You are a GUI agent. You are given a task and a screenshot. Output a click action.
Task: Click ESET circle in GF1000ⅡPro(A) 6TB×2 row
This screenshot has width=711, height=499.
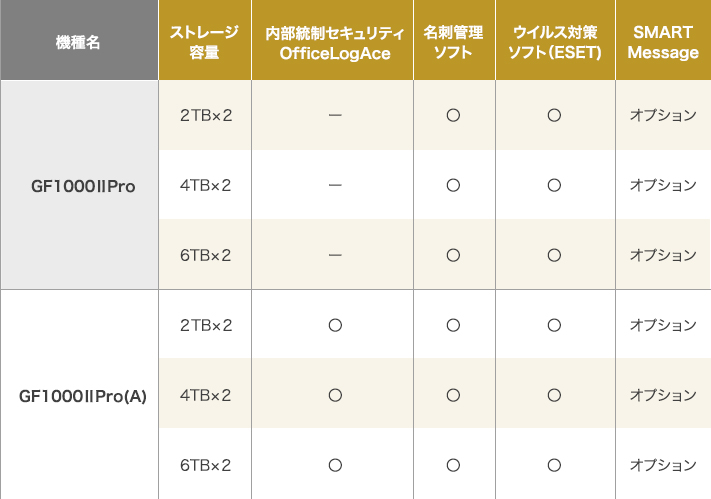pos(553,465)
